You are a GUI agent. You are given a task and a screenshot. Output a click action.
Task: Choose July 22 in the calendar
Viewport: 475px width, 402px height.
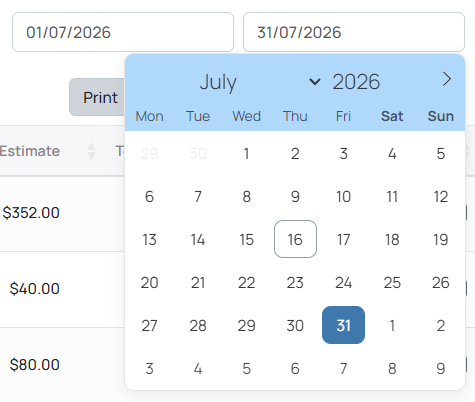click(x=246, y=283)
